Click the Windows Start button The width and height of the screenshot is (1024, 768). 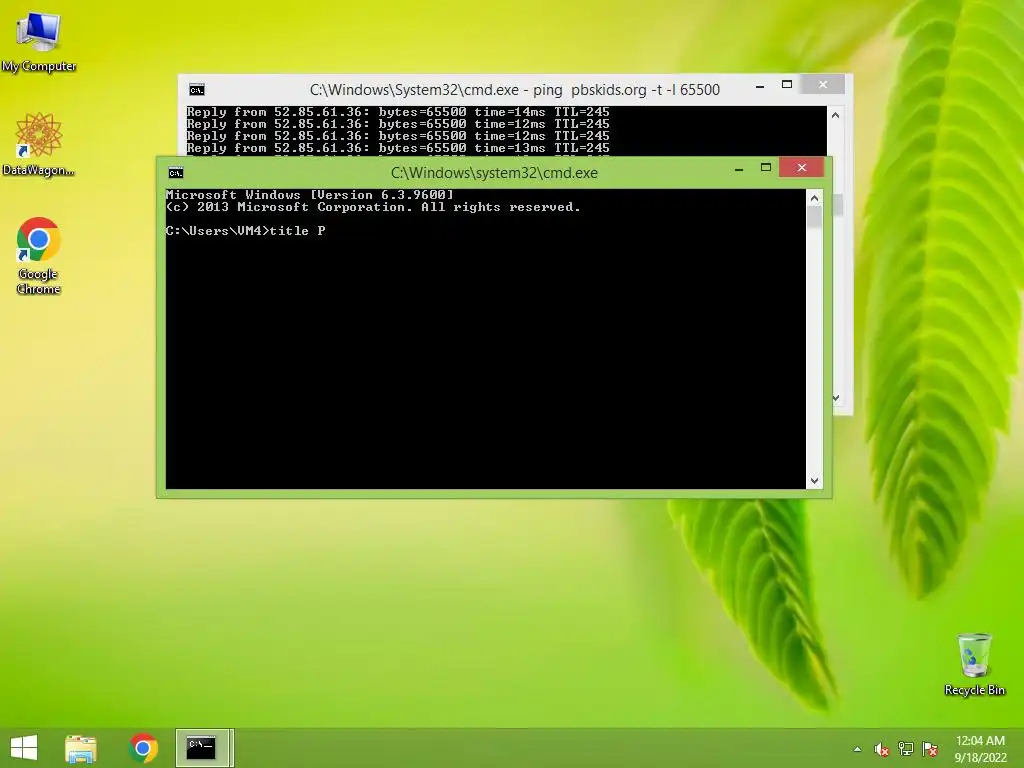coord(24,748)
